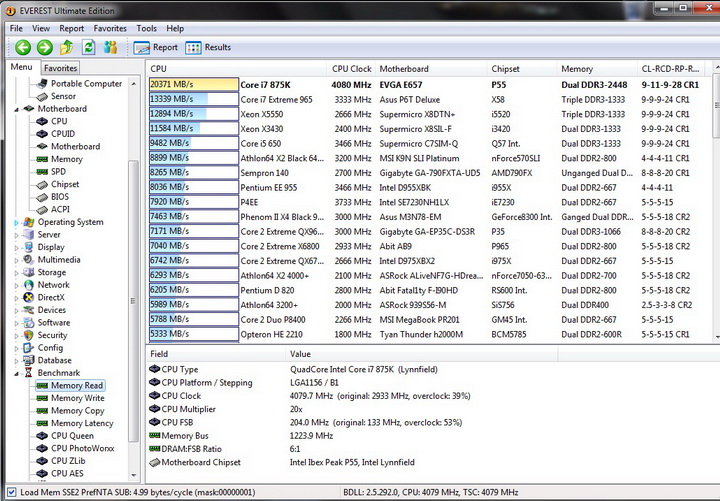Click the 13339 MB/s result bar
Screen dimensions: 720x501
tap(194, 99)
